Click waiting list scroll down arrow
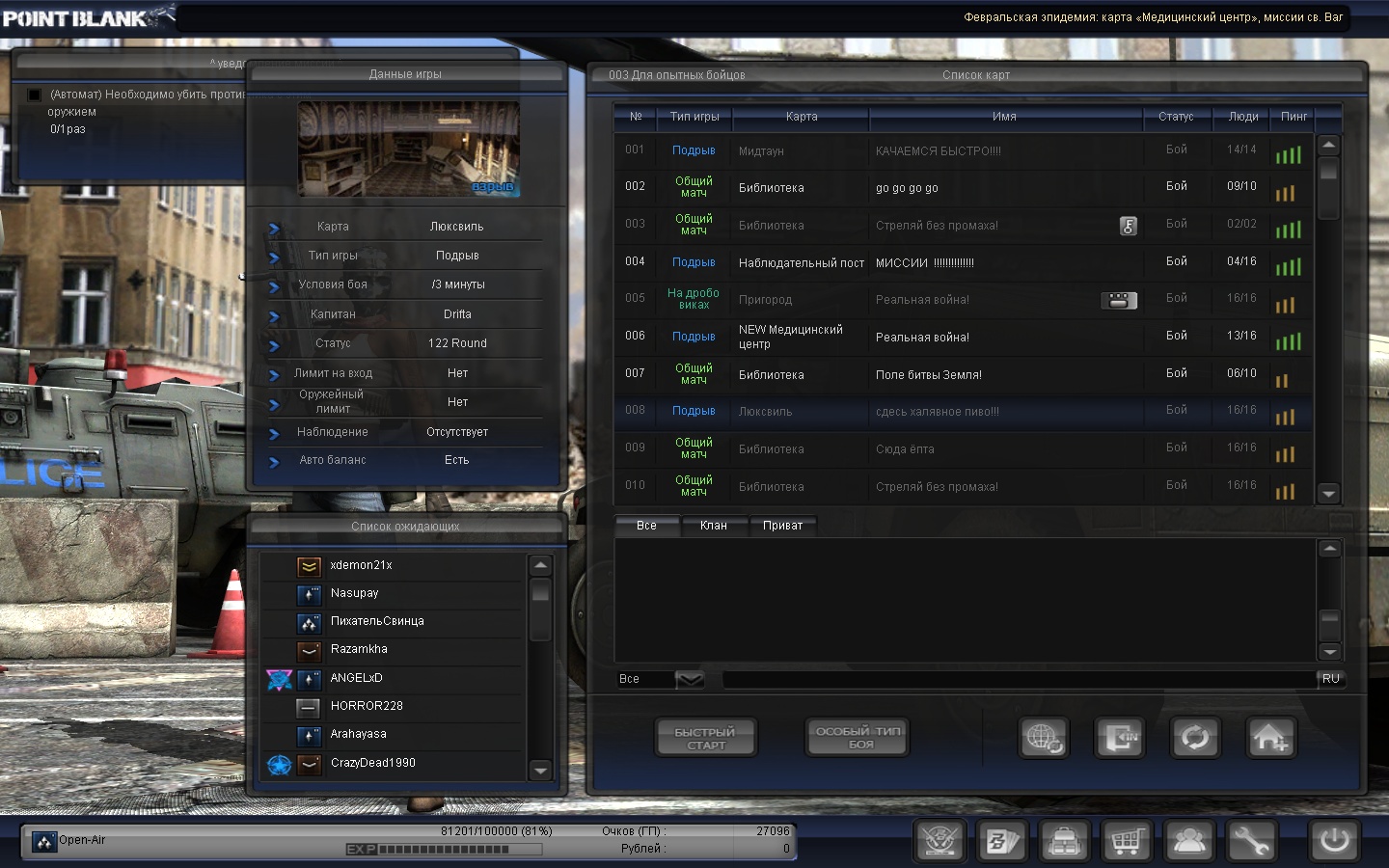The height and width of the screenshot is (868, 1389). click(540, 771)
